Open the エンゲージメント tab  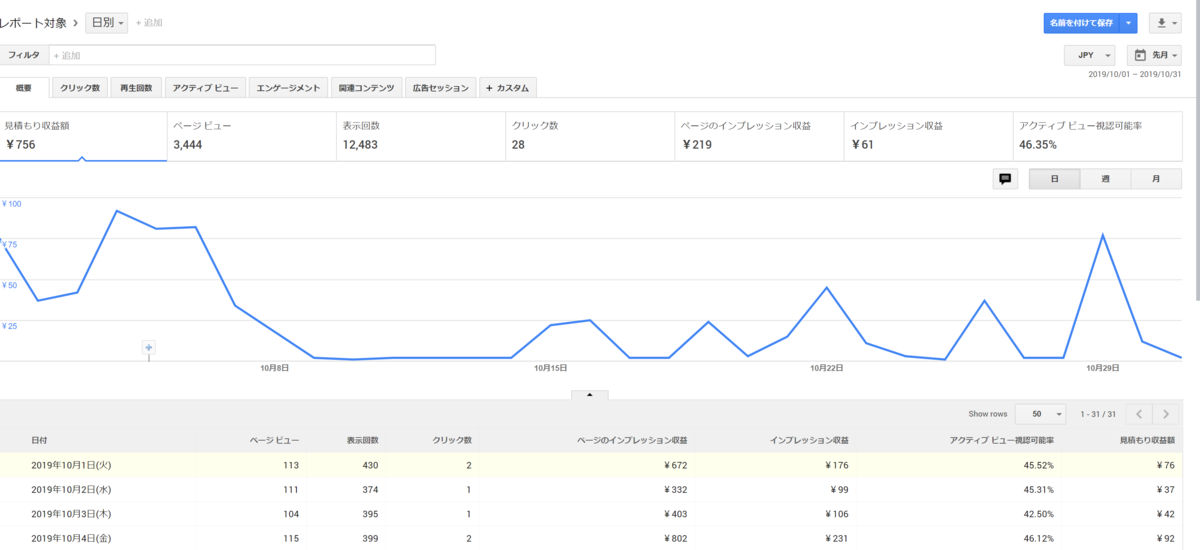pyautogui.click(x=288, y=88)
